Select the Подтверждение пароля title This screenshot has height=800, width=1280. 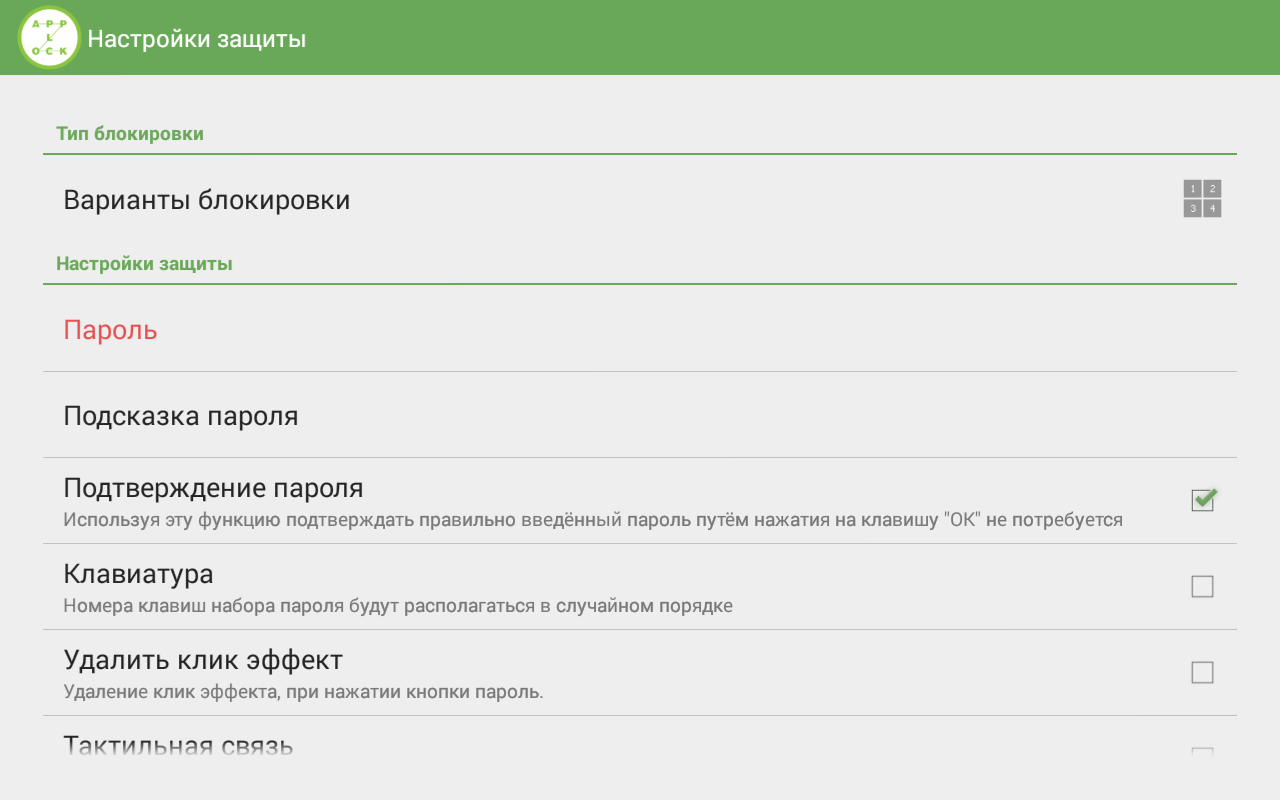213,488
